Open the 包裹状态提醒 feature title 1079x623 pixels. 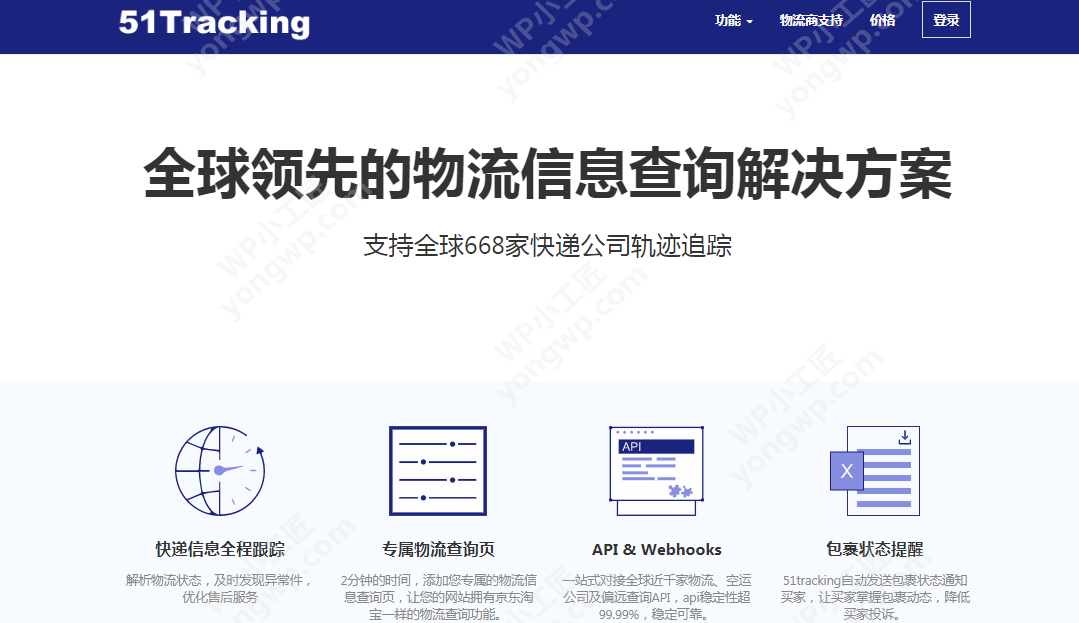tap(874, 549)
